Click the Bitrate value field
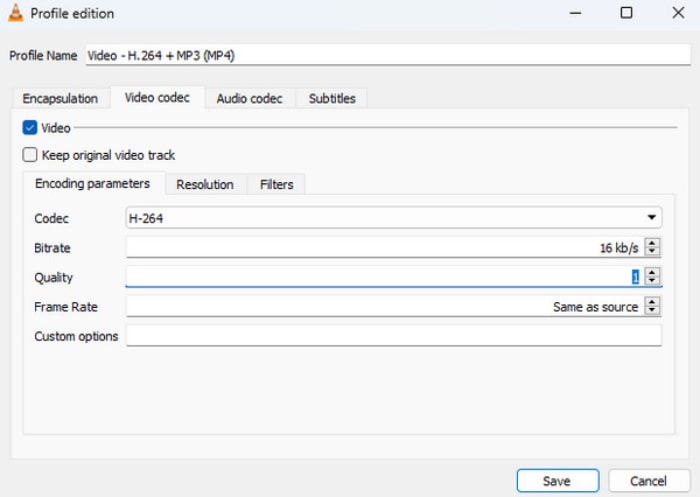The image size is (700, 497). pyautogui.click(x=385, y=247)
